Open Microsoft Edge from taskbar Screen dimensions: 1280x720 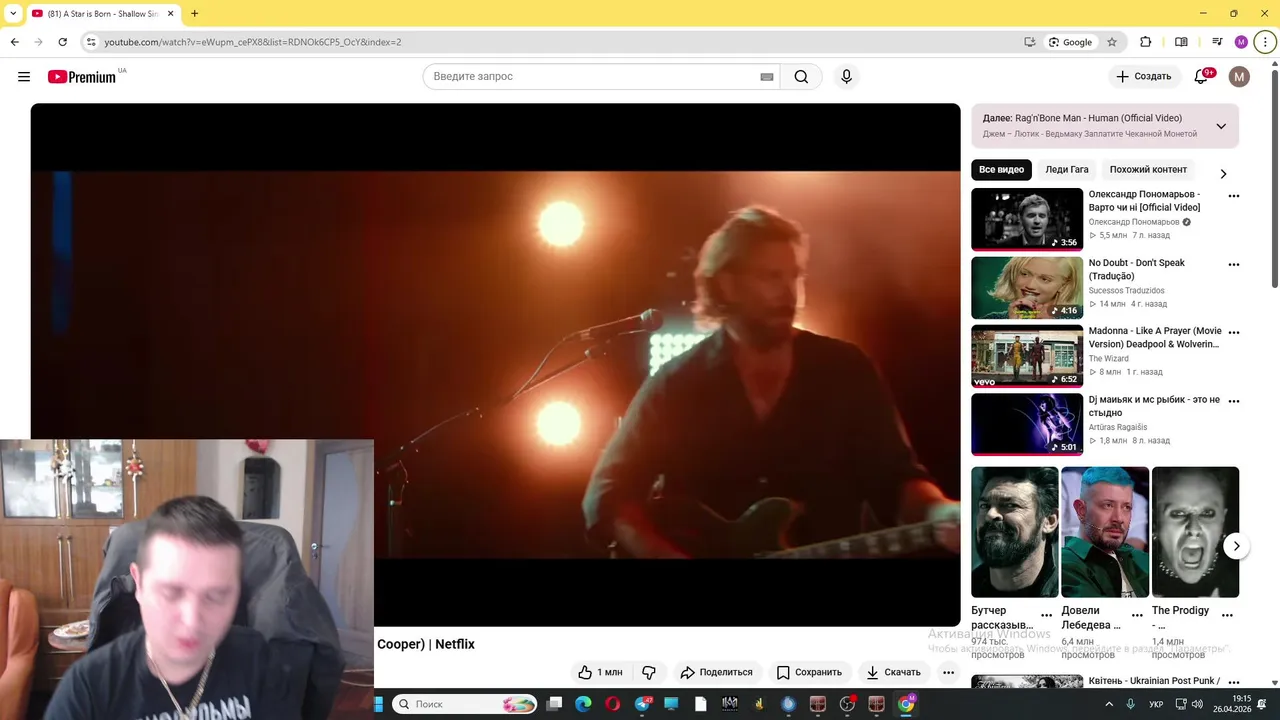(583, 704)
